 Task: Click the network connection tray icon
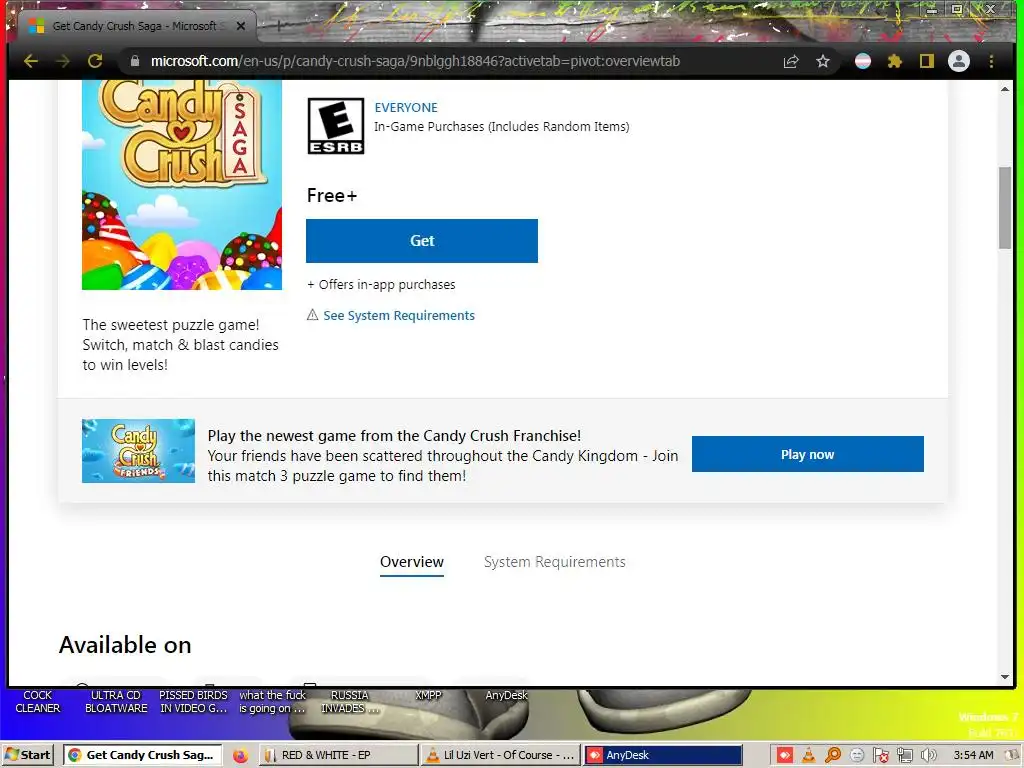[904, 756]
